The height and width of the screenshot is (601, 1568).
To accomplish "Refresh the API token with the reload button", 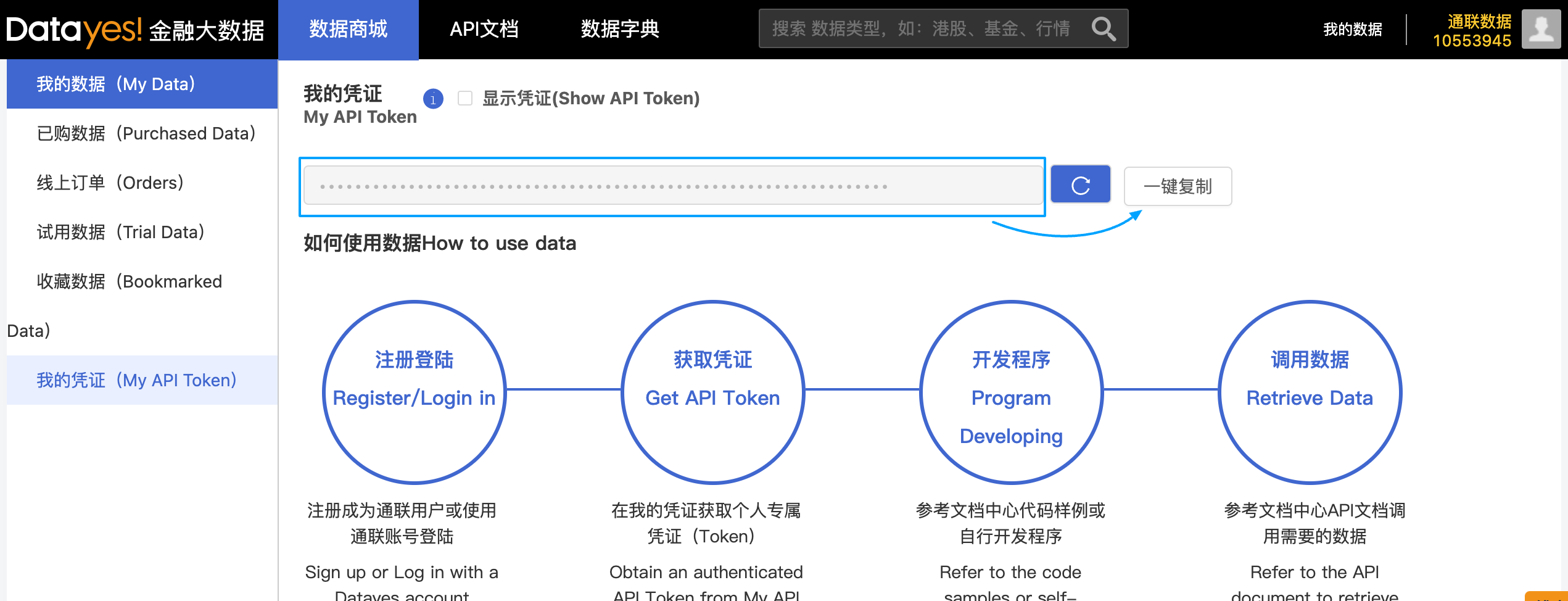I will (x=1080, y=185).
